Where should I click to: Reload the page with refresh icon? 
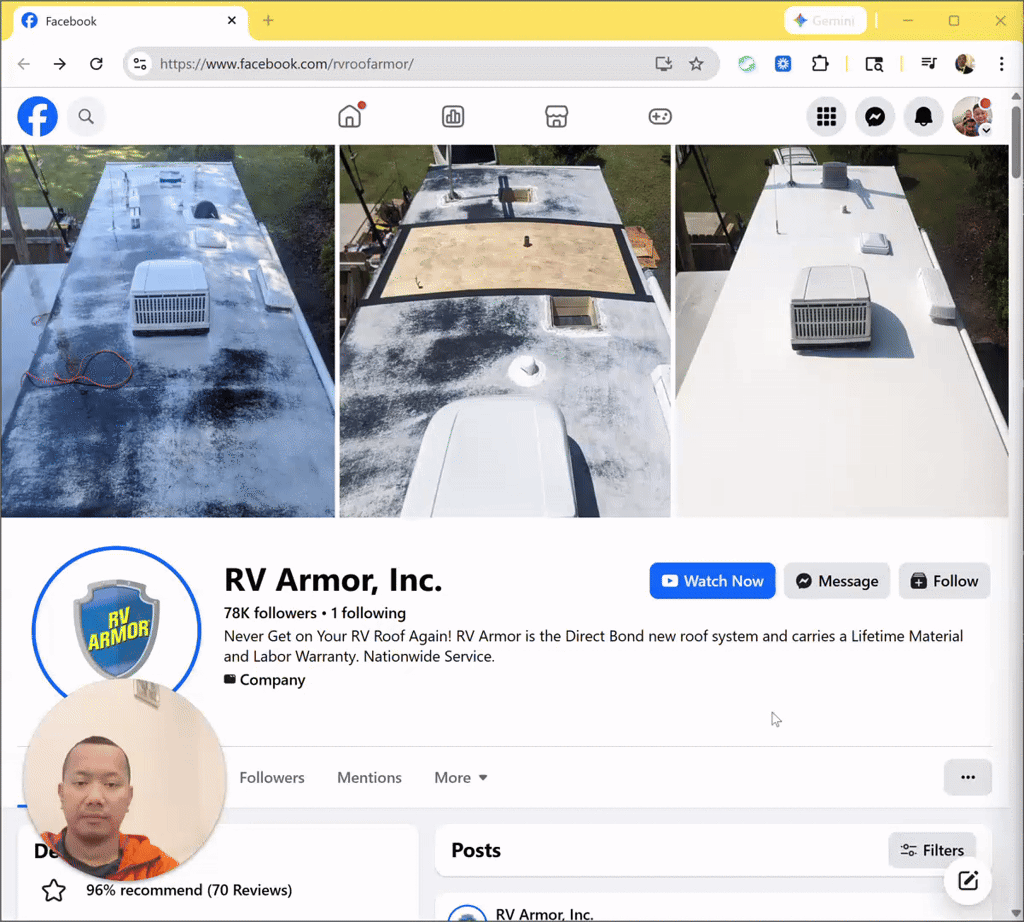tap(97, 63)
